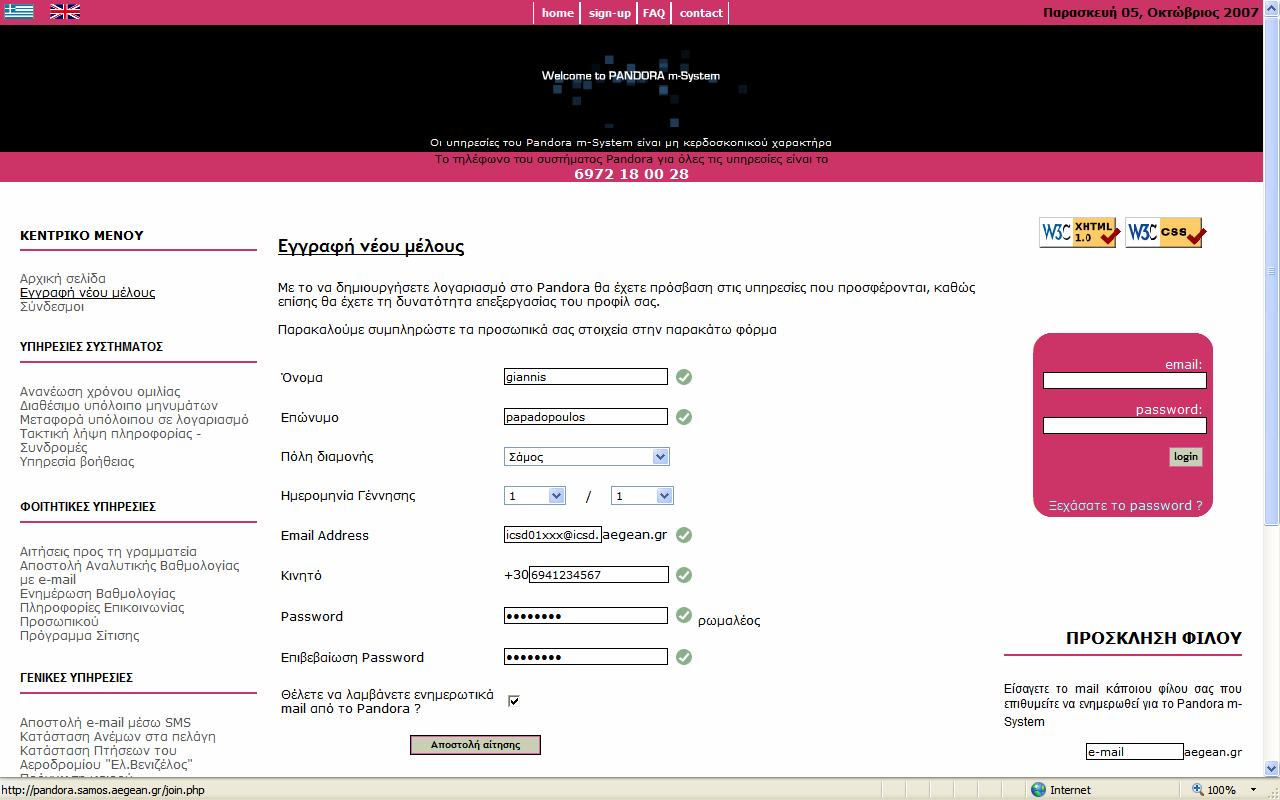Open the birth day dropdown
Viewport: 1280px width, 800px height.
point(535,496)
